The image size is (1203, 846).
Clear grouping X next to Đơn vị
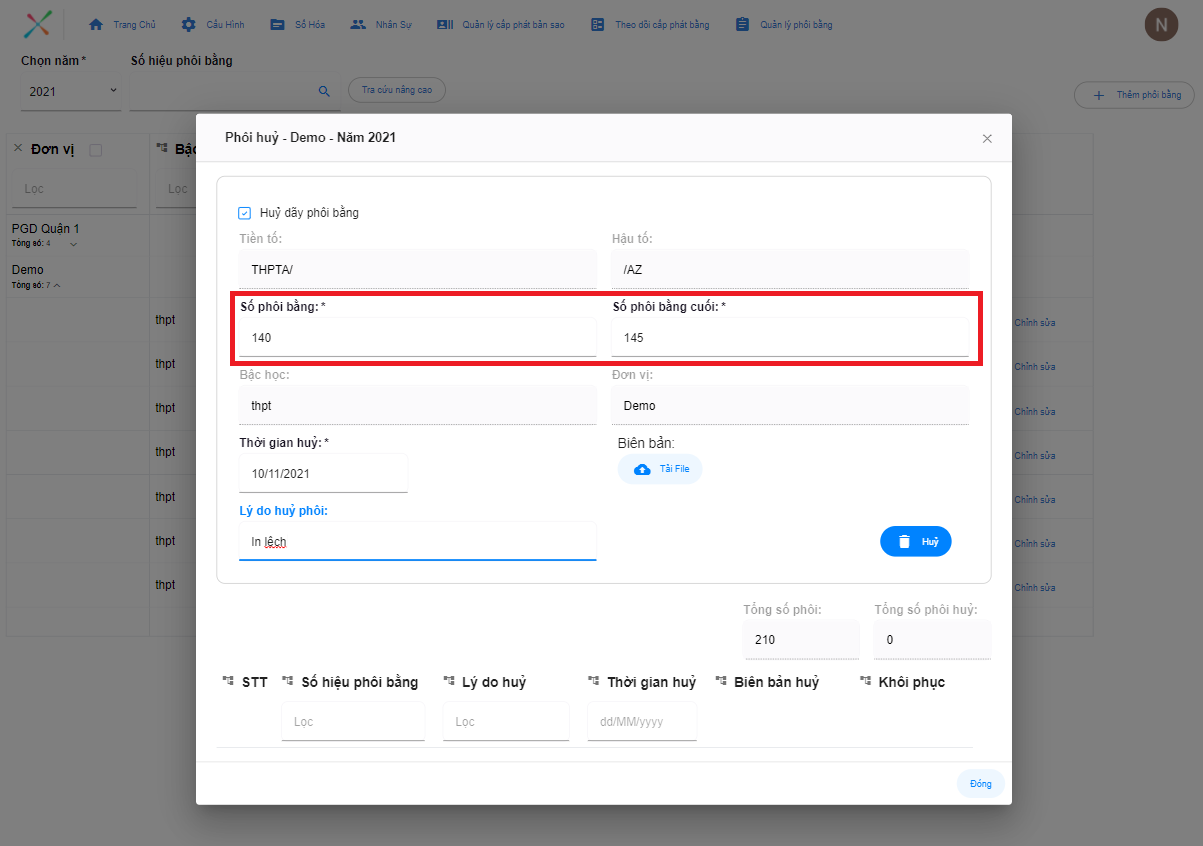coord(17,149)
